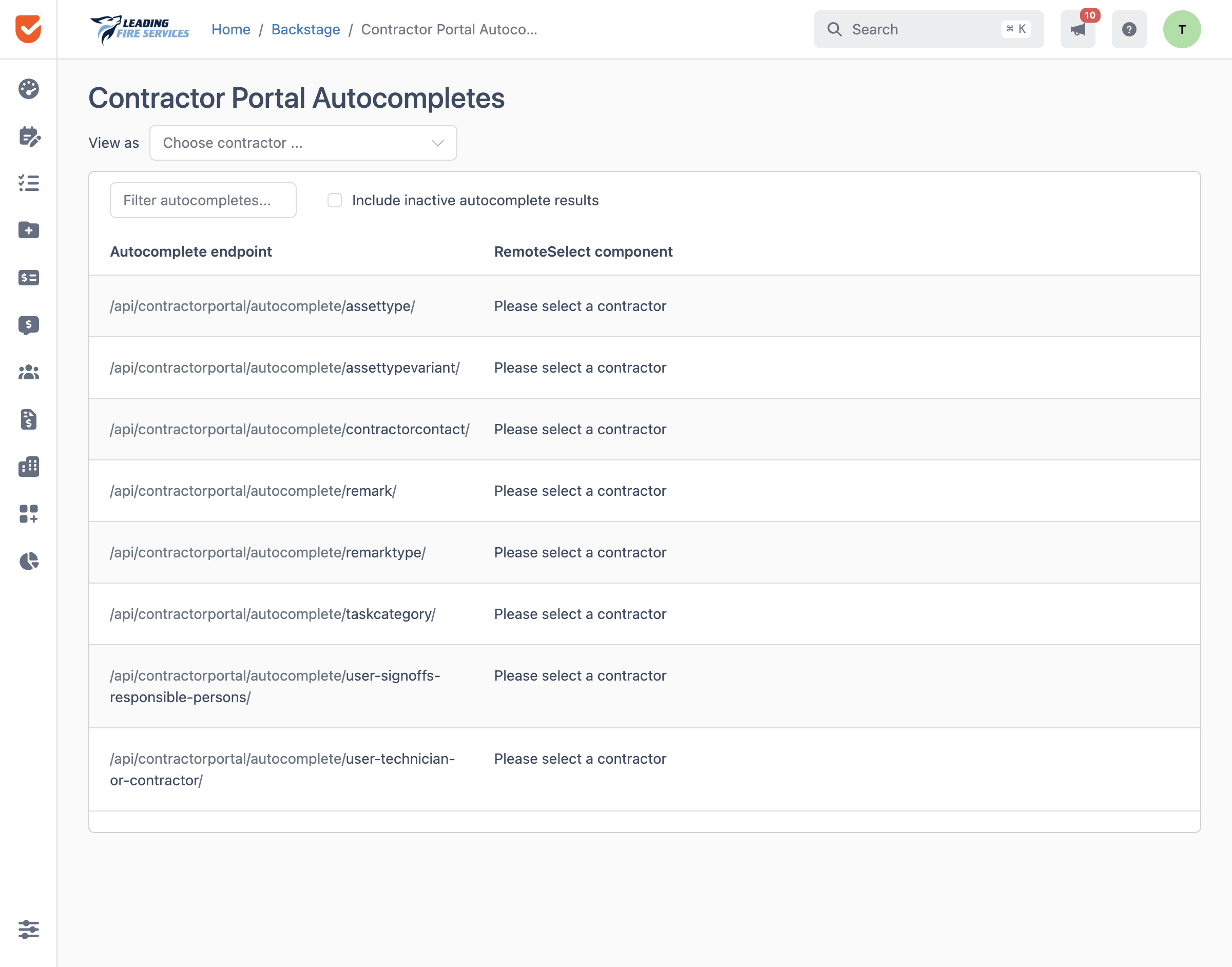This screenshot has height=967, width=1232.
Task: Click 'Include inactive autocomplete results' label
Action: [x=475, y=200]
